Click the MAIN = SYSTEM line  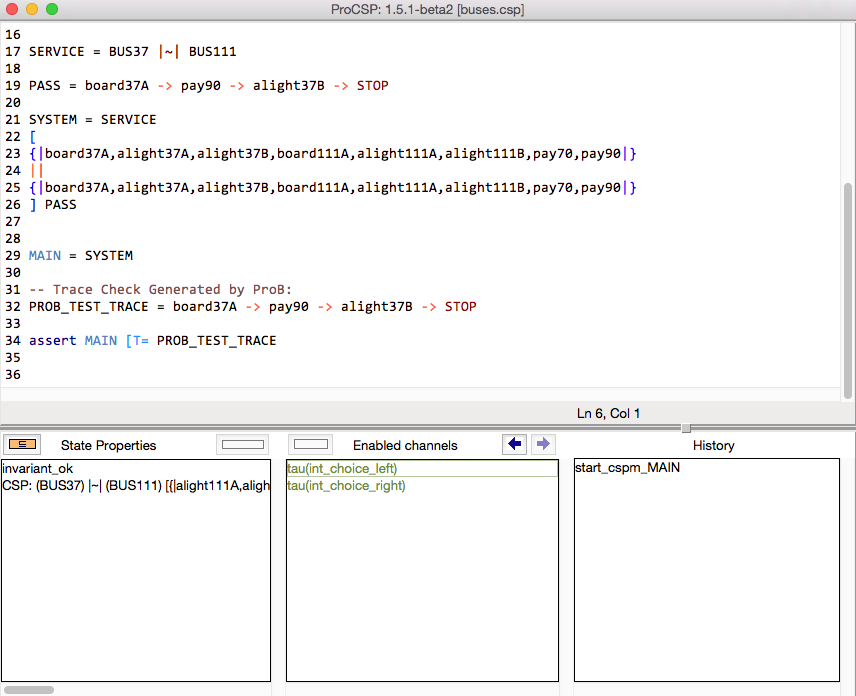[x=80, y=256]
